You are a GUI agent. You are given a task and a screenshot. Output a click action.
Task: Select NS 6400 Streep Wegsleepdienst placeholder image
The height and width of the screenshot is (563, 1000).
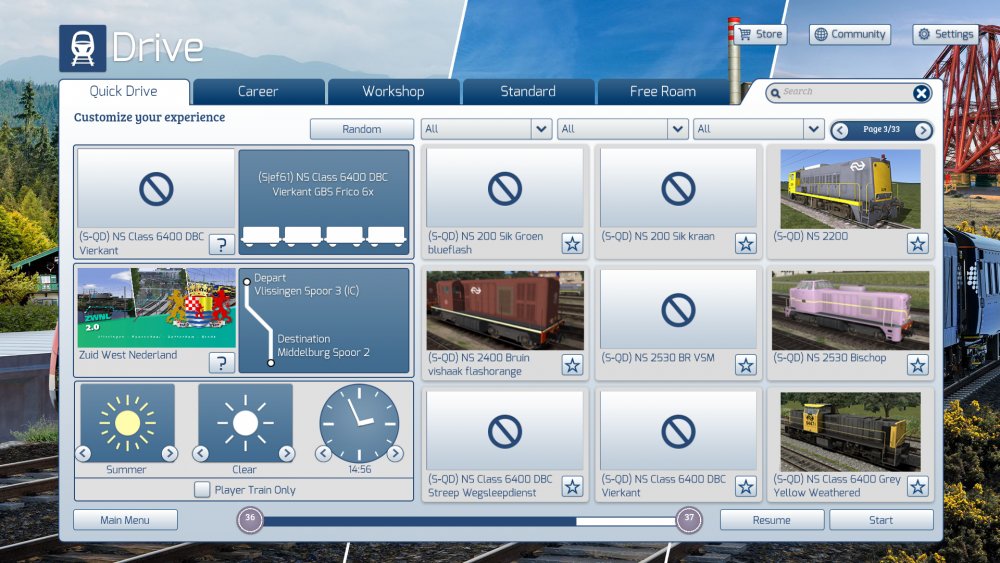[x=505, y=432]
